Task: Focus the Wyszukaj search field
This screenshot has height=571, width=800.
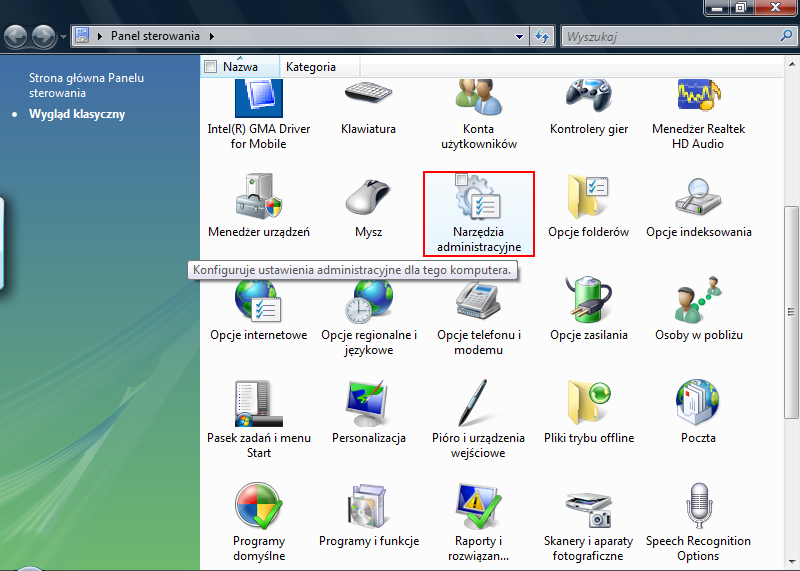Action: pyautogui.click(x=665, y=37)
